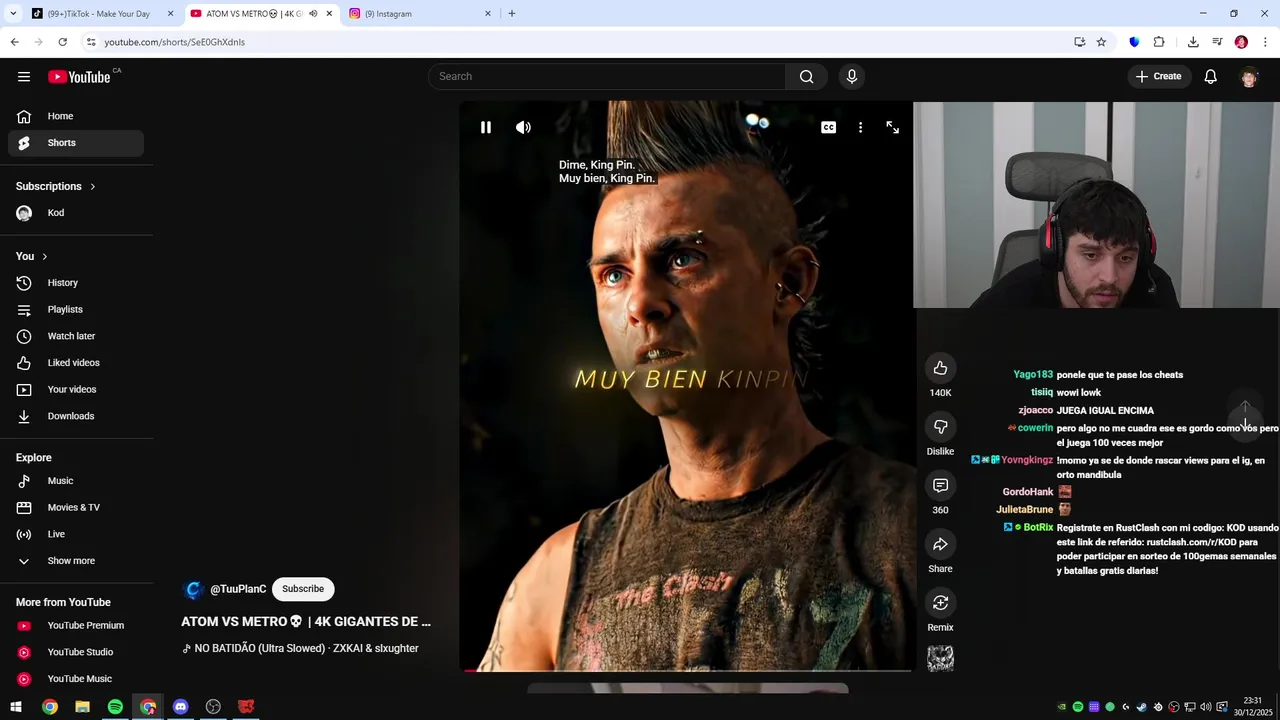
Task: Open Playlists in sidebar
Action: pos(76,310)
